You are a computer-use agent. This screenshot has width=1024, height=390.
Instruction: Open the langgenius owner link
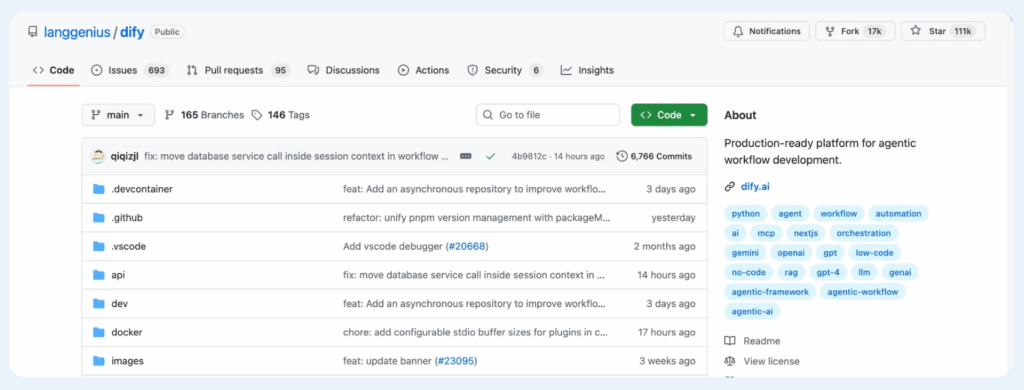[77, 32]
